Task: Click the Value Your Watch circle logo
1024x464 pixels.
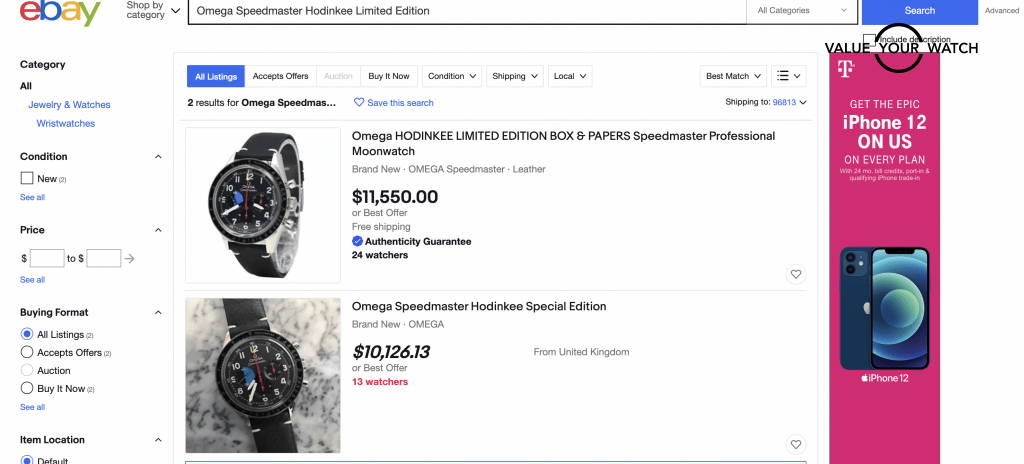Action: pyautogui.click(x=897, y=47)
